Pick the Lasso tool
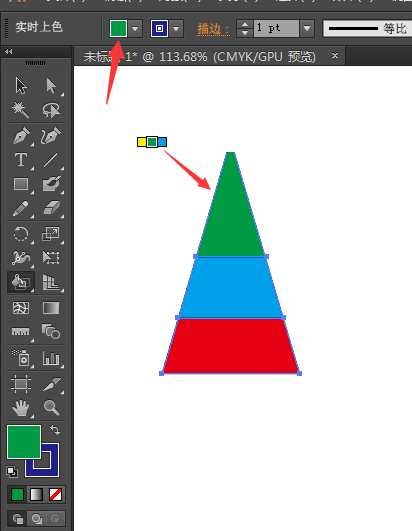The height and width of the screenshot is (531, 412). point(51,110)
